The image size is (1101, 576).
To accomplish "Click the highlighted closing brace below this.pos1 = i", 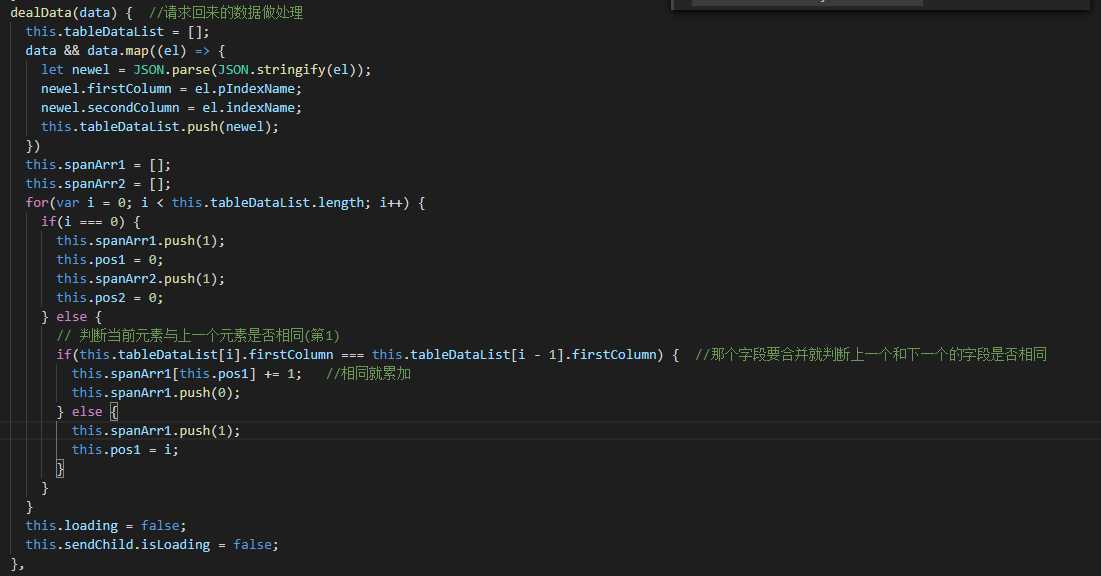I will tap(60, 468).
